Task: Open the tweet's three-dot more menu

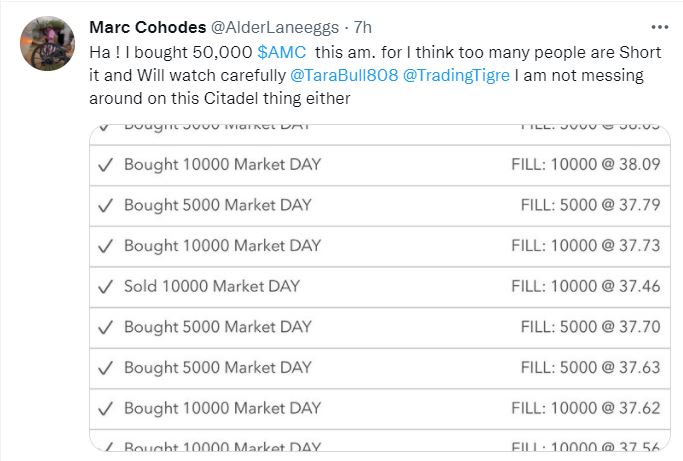Action: [x=659, y=26]
